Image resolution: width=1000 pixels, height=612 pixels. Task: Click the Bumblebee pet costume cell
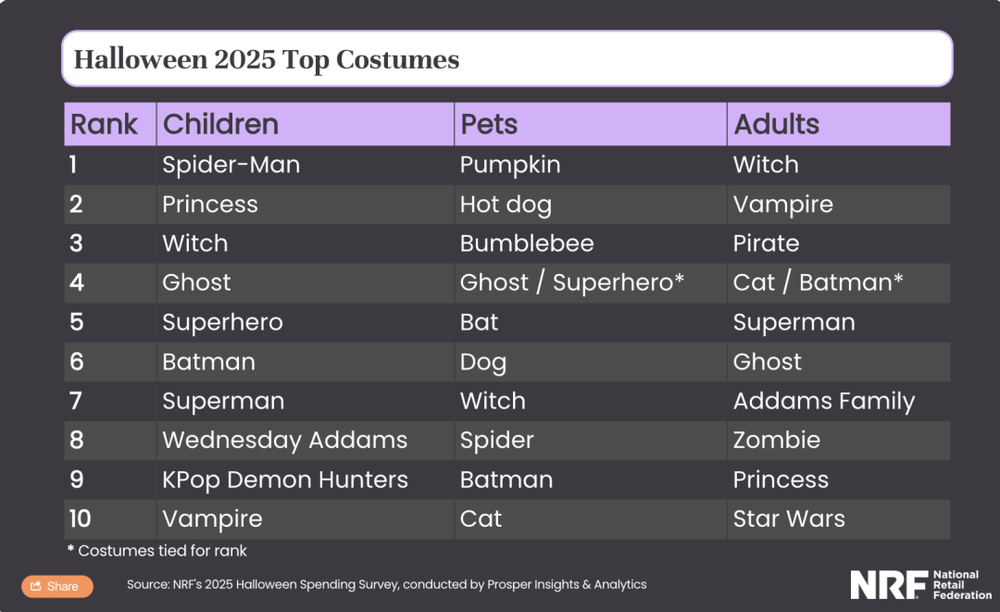(x=527, y=244)
